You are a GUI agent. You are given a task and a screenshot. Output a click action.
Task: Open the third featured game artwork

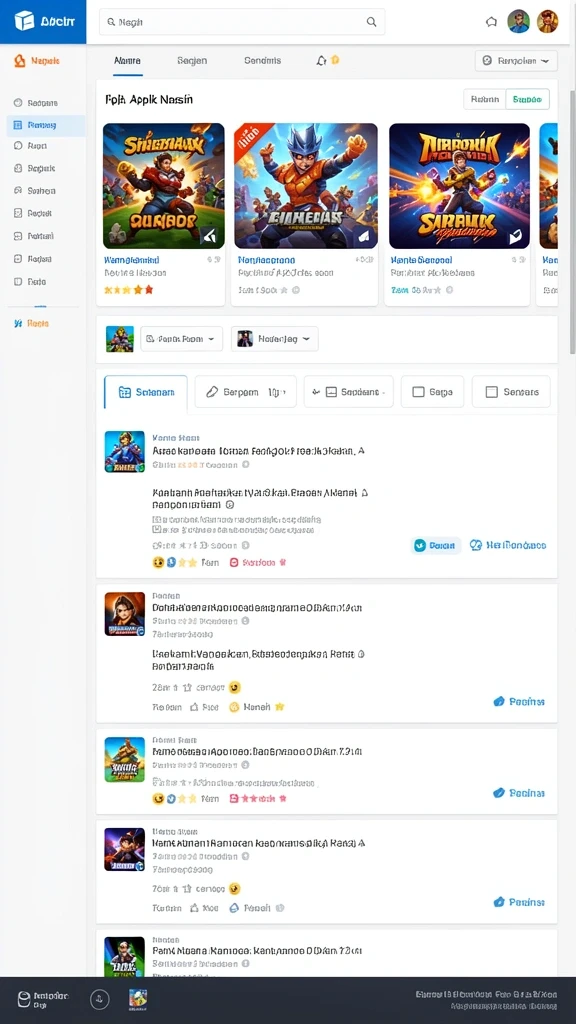click(460, 186)
